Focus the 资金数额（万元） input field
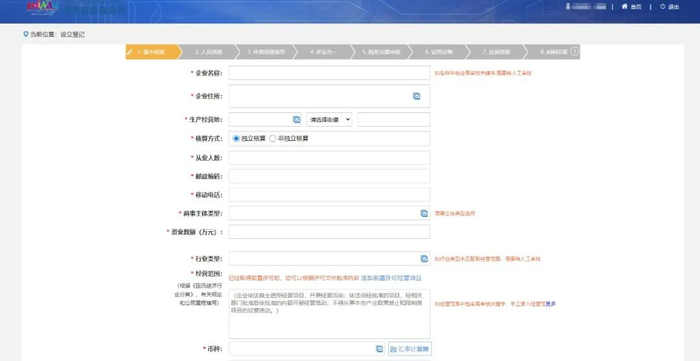The height and width of the screenshot is (361, 700). (x=329, y=232)
